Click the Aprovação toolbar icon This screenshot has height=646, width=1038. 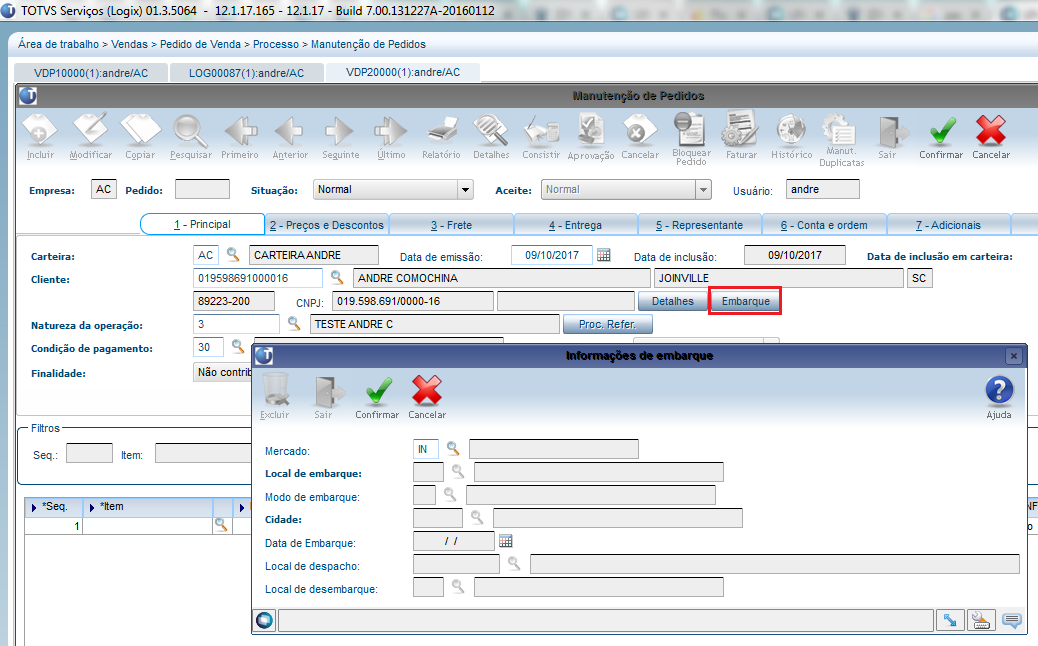(590, 136)
